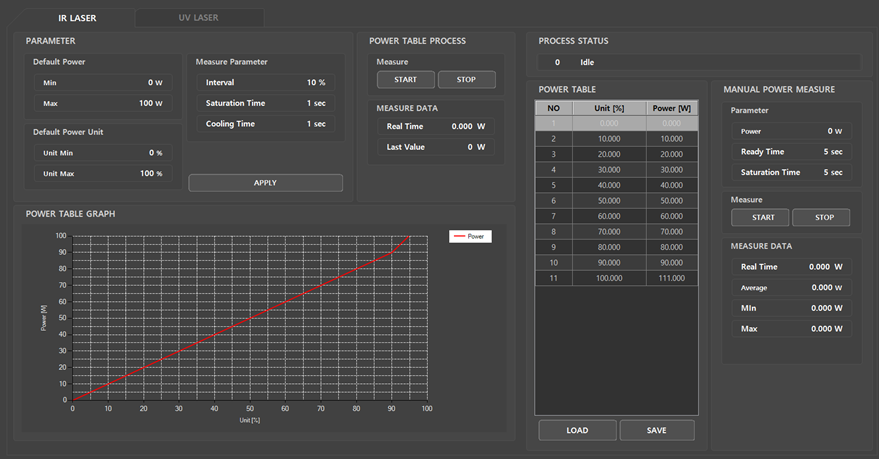Click the process status code 0
This screenshot has height=459, width=879.
point(557,62)
